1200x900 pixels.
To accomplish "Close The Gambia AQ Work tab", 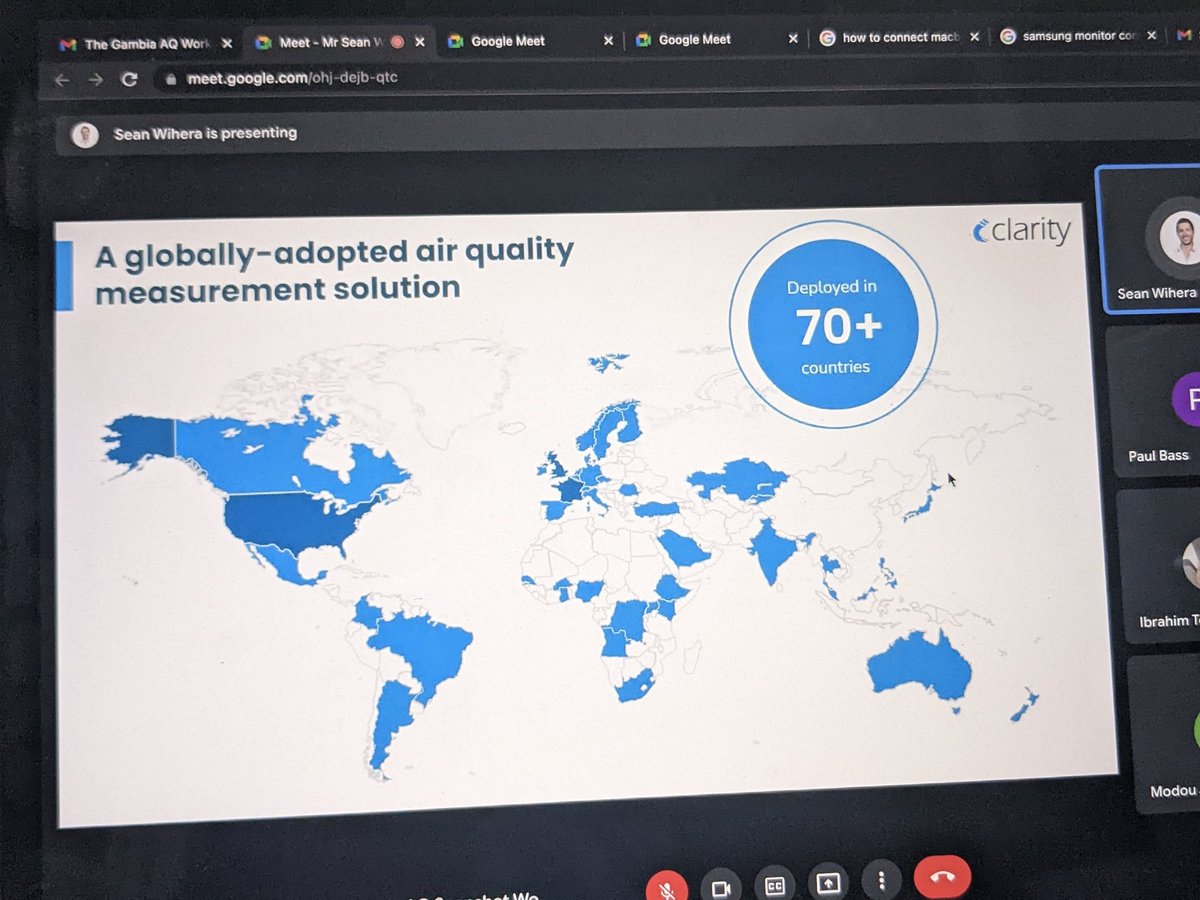I will point(227,44).
